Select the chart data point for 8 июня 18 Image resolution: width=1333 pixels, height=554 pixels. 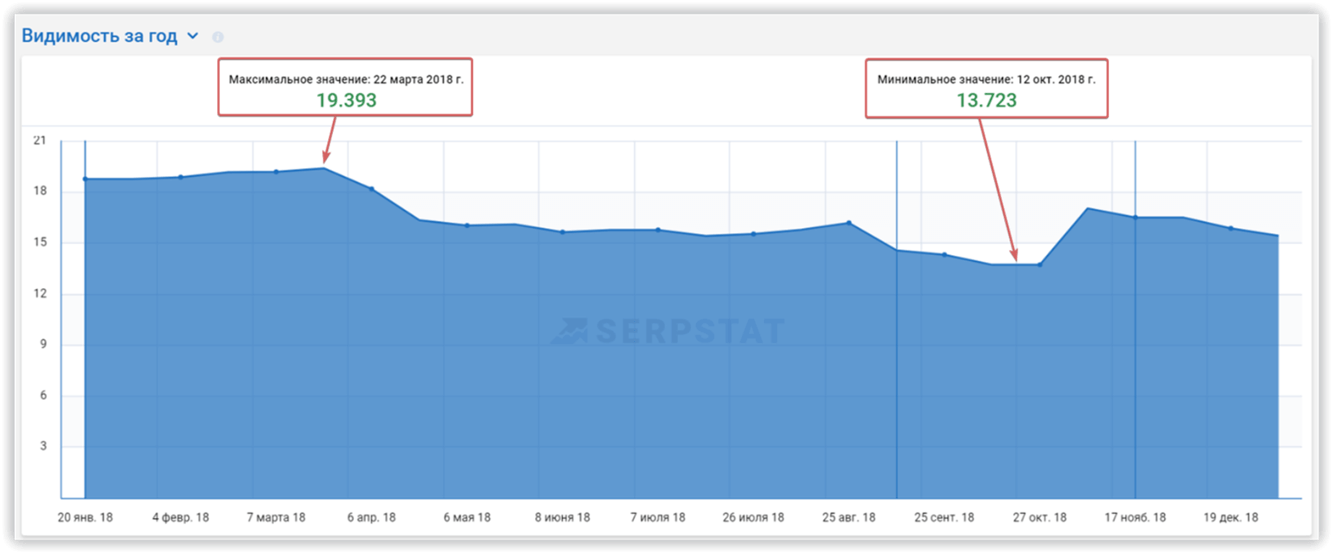click(x=562, y=232)
